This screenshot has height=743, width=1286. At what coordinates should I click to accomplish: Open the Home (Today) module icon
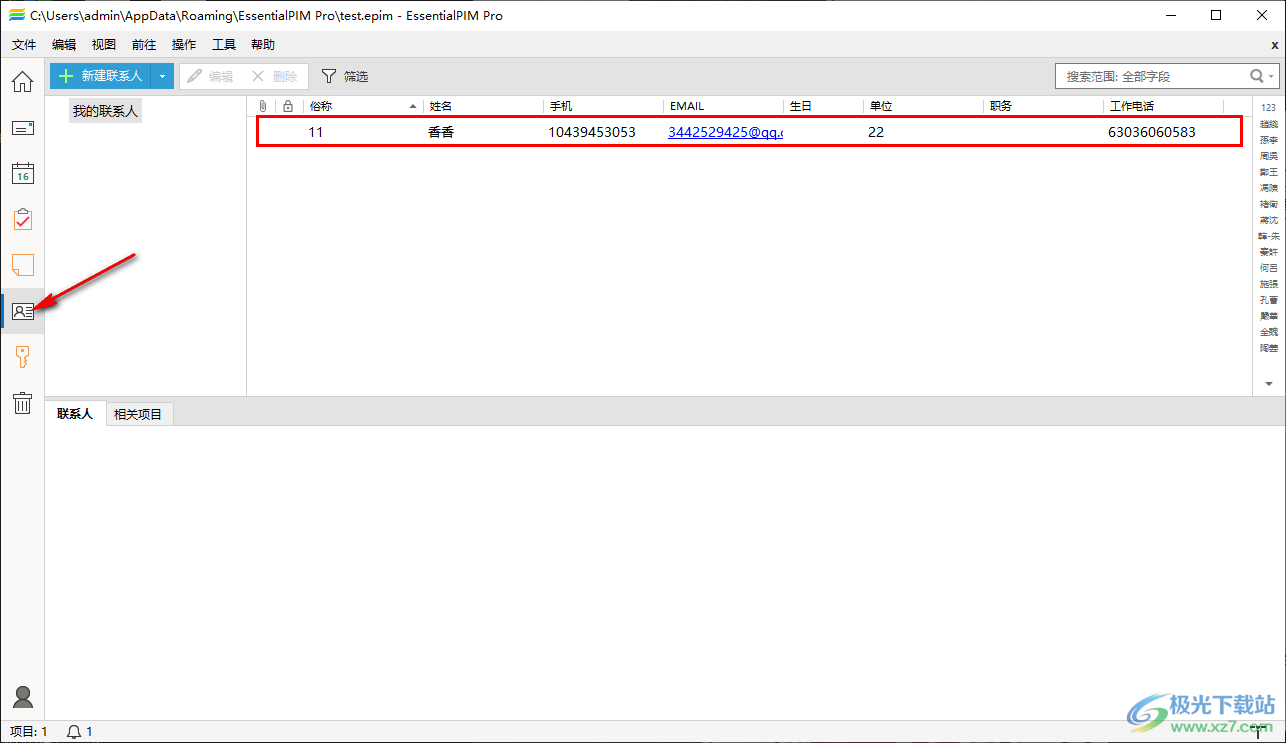[x=22, y=82]
